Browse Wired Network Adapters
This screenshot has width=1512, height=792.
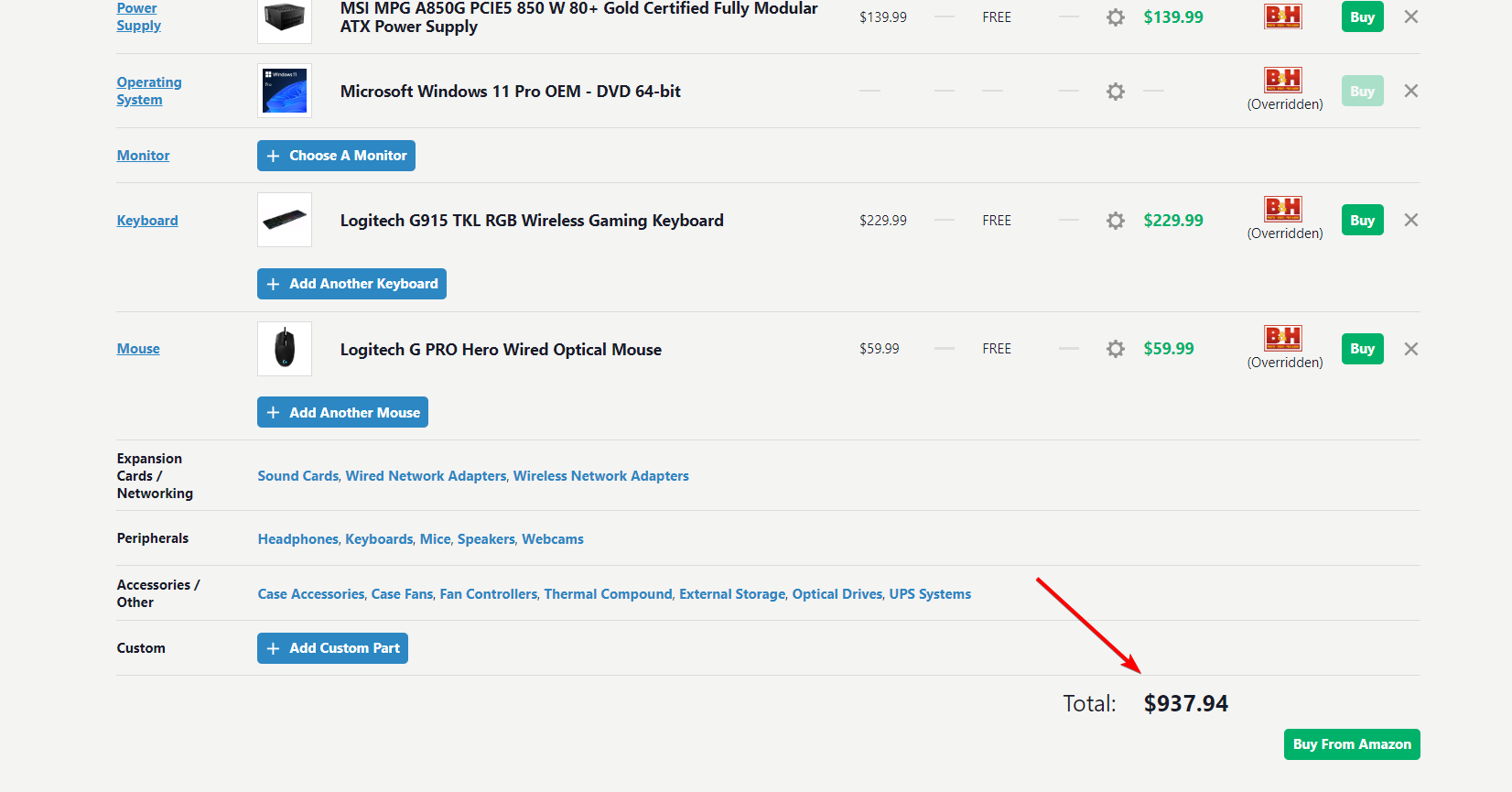click(x=426, y=476)
